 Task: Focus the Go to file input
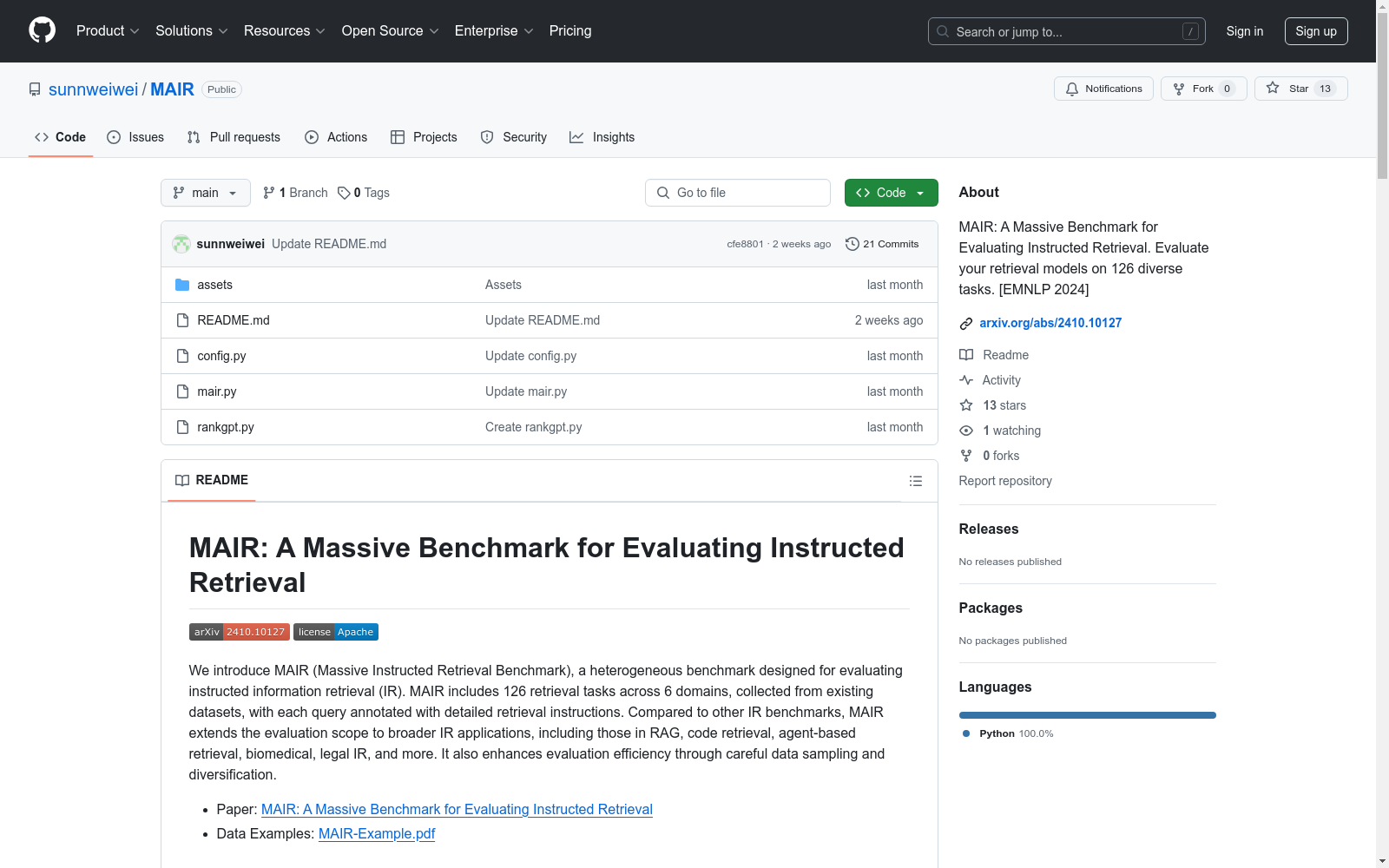click(x=738, y=193)
